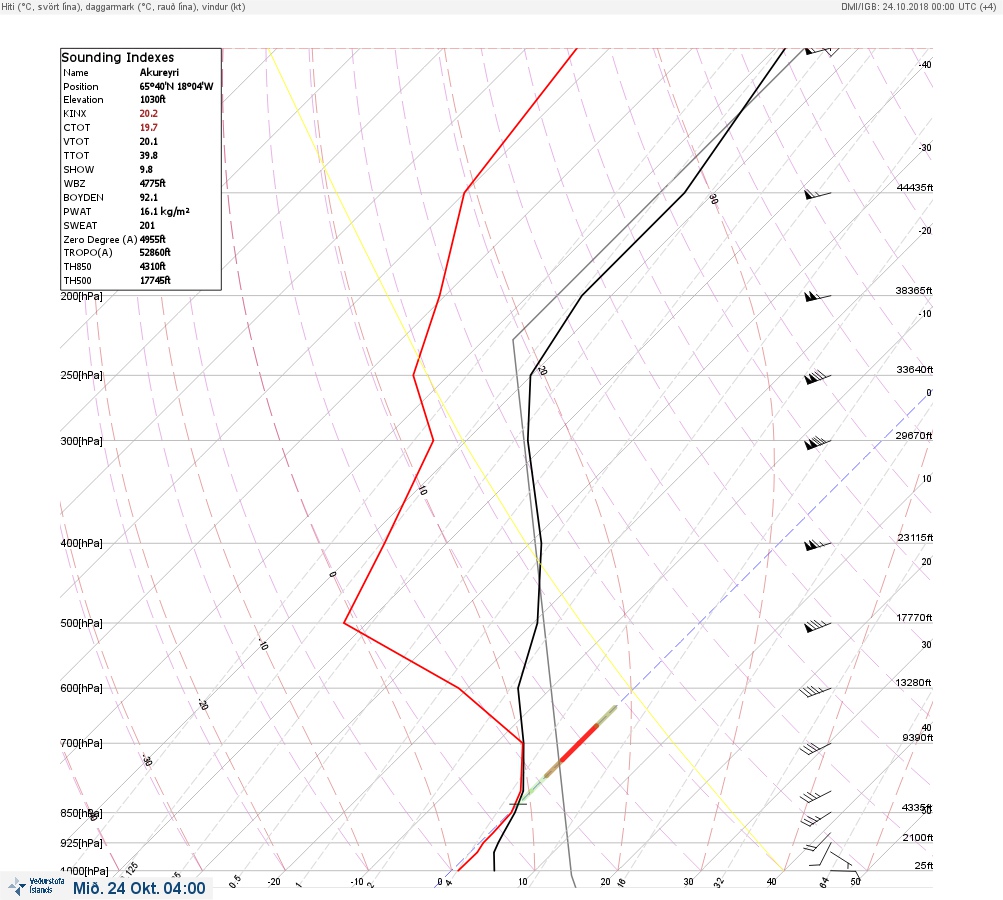Select the SWEAT value 201
Image resolution: width=1003 pixels, height=900 pixels.
[147, 225]
